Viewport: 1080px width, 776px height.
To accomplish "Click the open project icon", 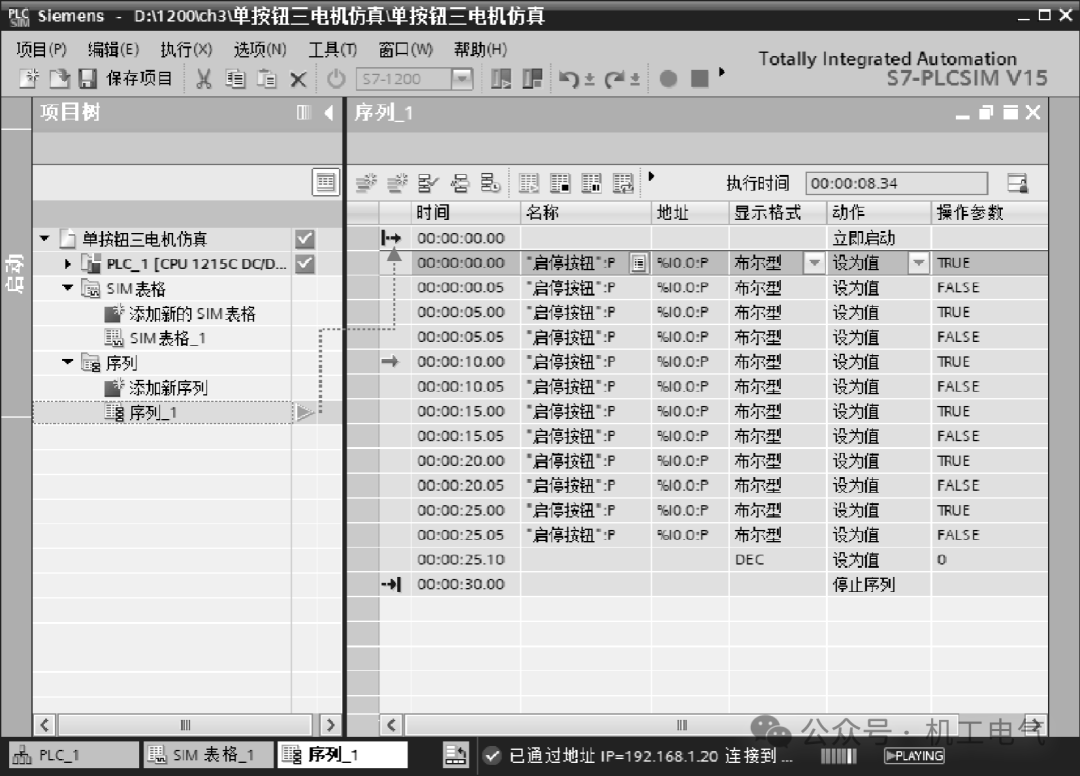I will pos(59,78).
